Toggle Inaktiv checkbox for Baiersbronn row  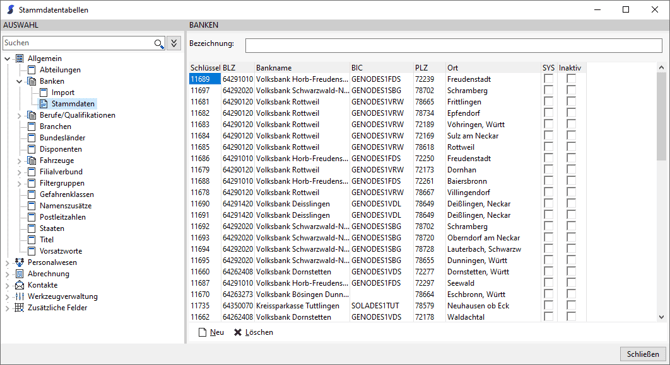tap(571, 181)
